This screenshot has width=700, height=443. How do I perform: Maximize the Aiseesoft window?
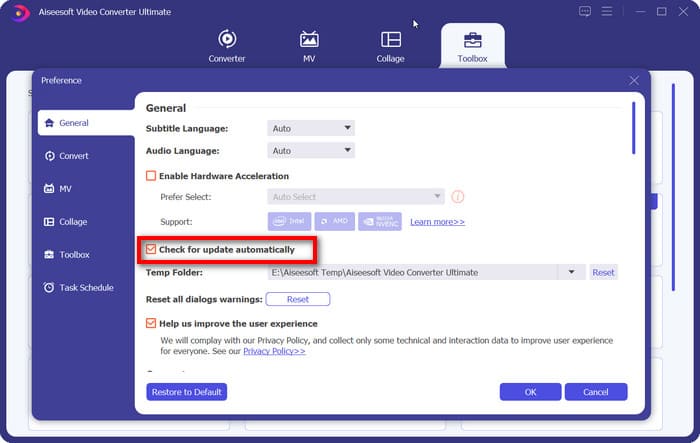[662, 12]
